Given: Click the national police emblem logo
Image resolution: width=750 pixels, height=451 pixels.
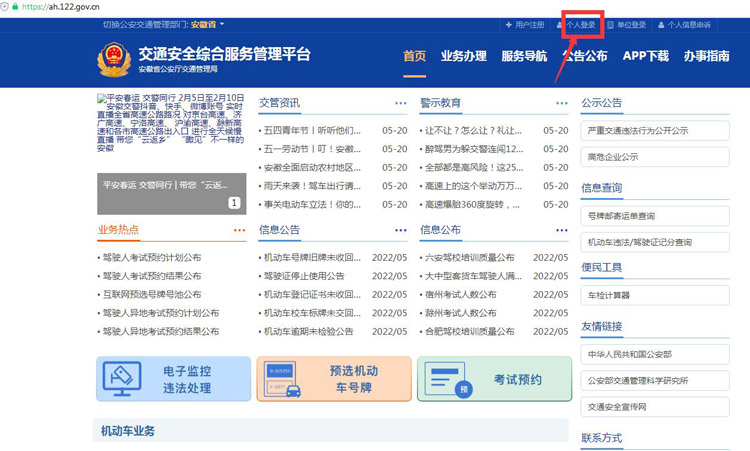Looking at the screenshot, I should (114, 59).
